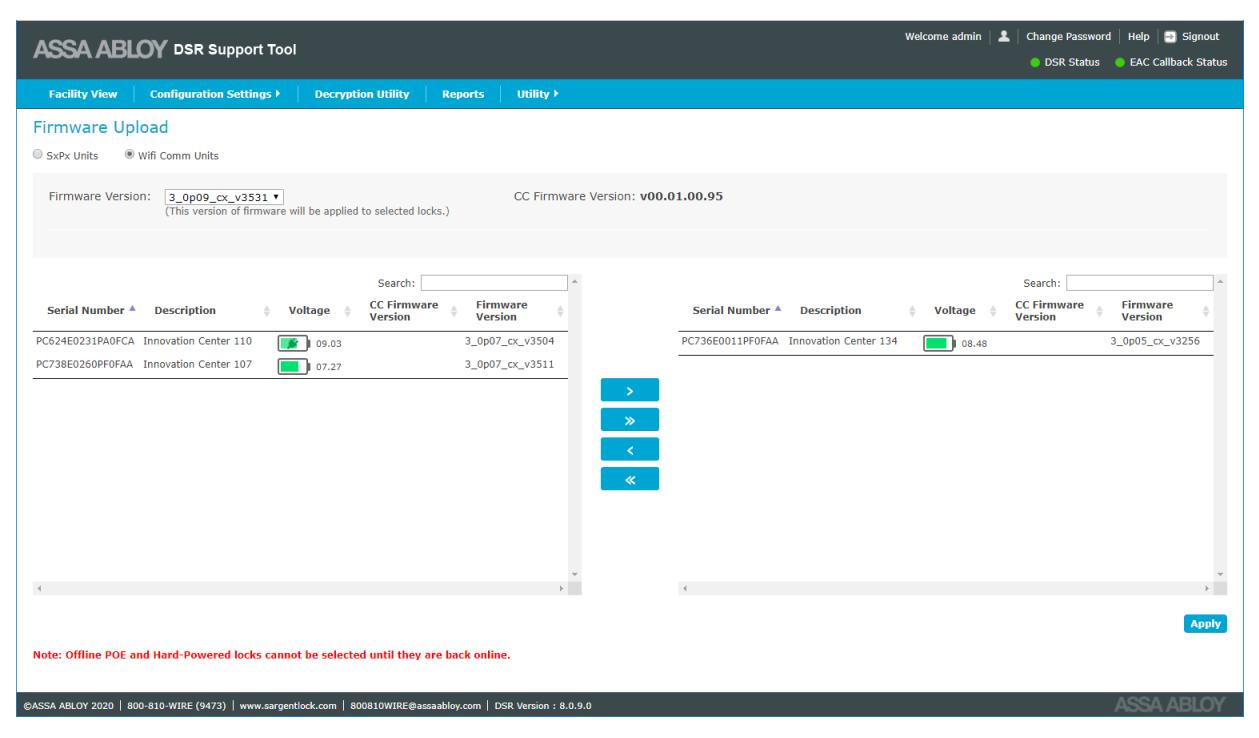Image resolution: width=1259 pixels, height=738 pixels.
Task: Click the 800810WIRE@assaabloy.com email link
Action: (415, 706)
